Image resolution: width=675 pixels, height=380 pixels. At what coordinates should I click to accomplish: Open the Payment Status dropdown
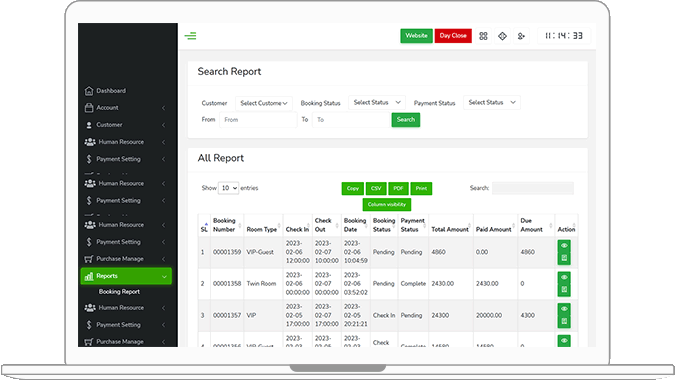pos(492,102)
